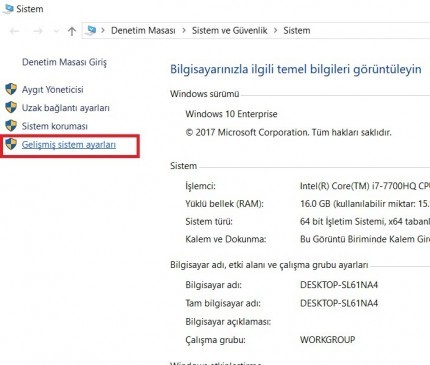Screen dimensions: 430x365
Task: Click shield icon beside Uzak bağlantı ayarları
Action: pyautogui.click(x=11, y=108)
